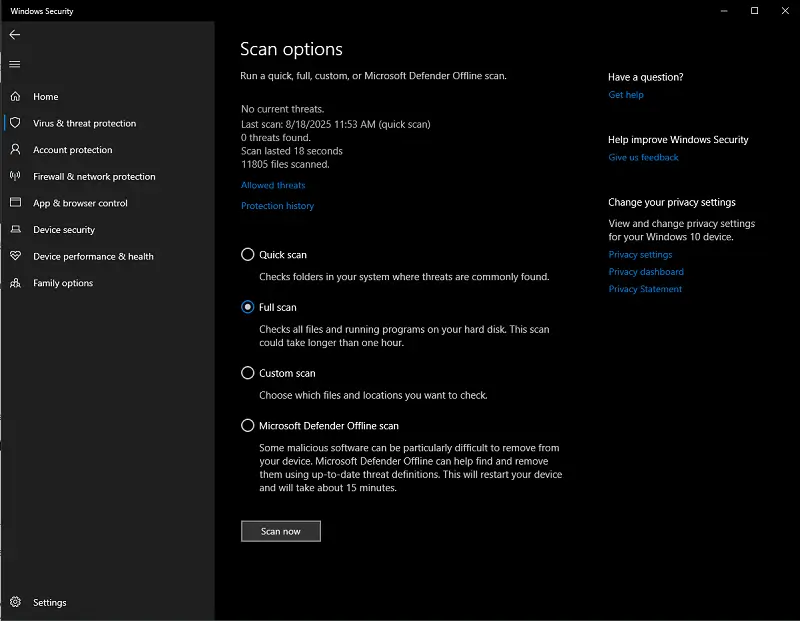The image size is (800, 621).
Task: Click the Family options icon
Action: tap(15, 283)
